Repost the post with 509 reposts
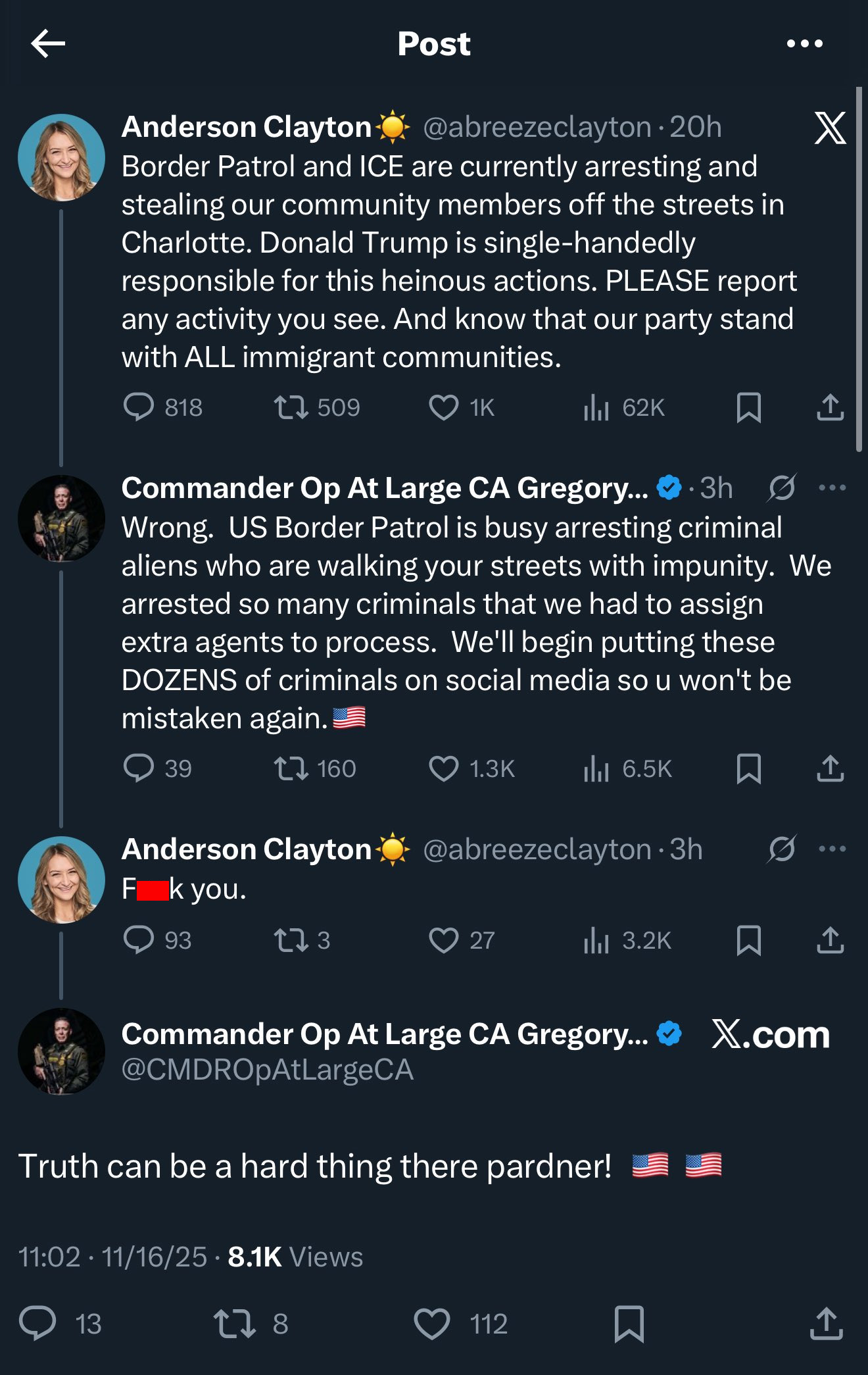 [x=291, y=407]
